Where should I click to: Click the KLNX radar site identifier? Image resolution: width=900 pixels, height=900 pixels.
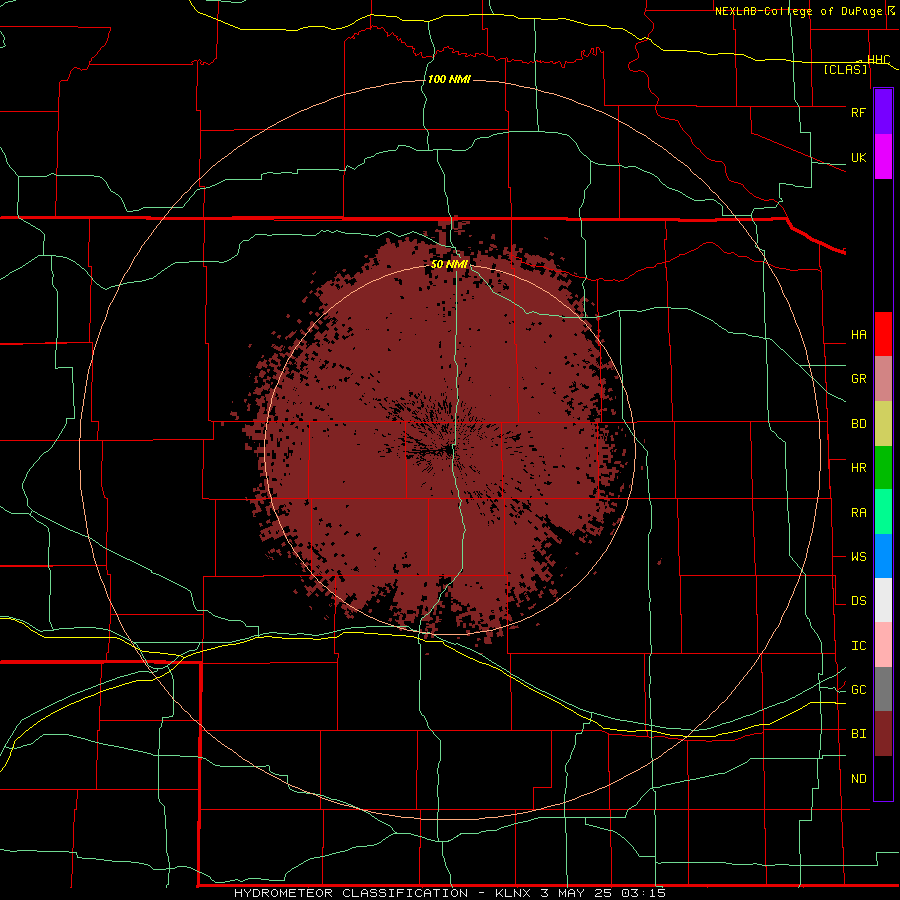coord(513,893)
